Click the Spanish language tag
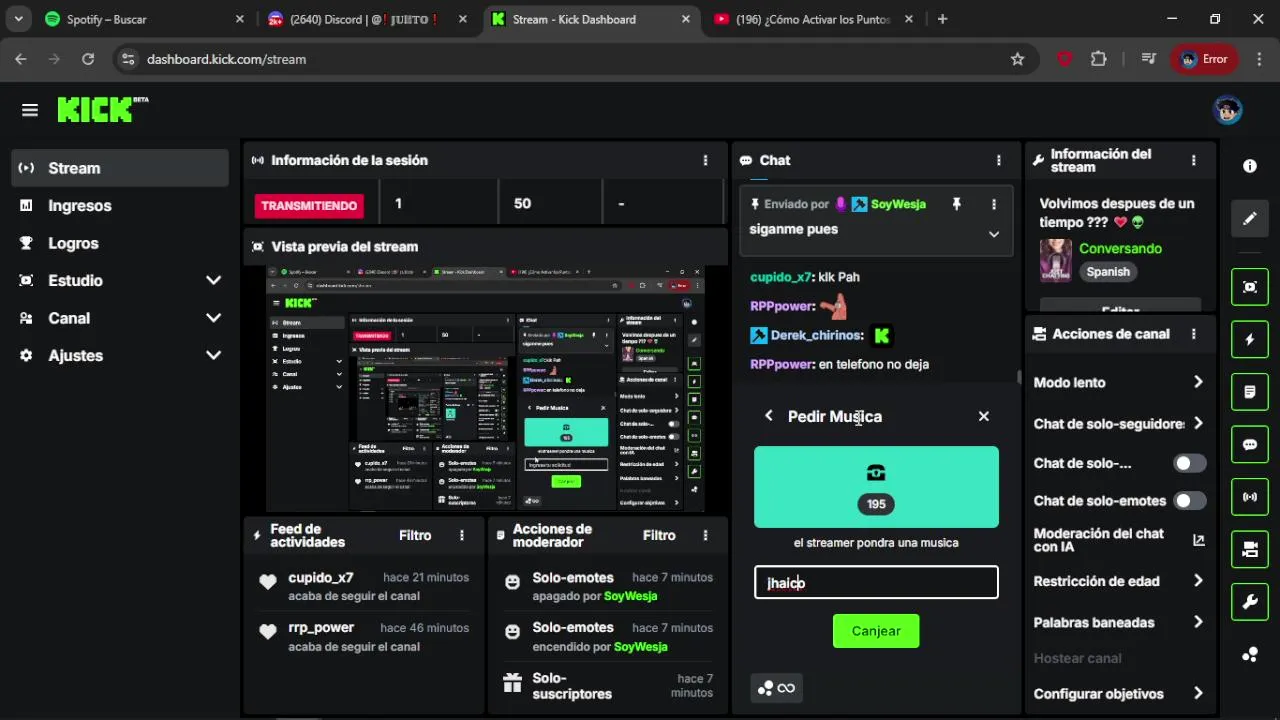Screen dimensions: 1280x720 tap(1108, 272)
